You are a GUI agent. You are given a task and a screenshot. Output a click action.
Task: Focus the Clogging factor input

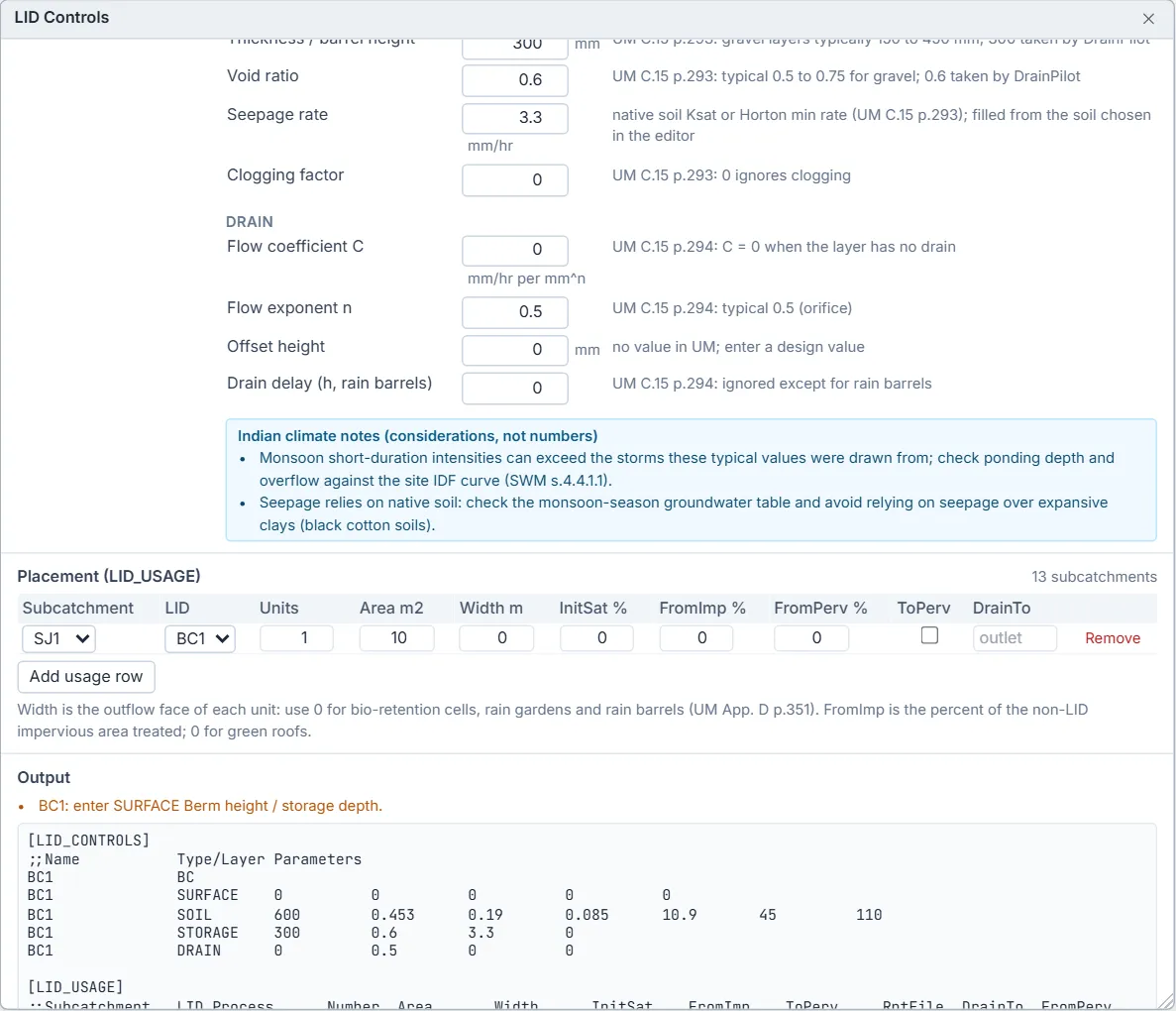pos(514,180)
